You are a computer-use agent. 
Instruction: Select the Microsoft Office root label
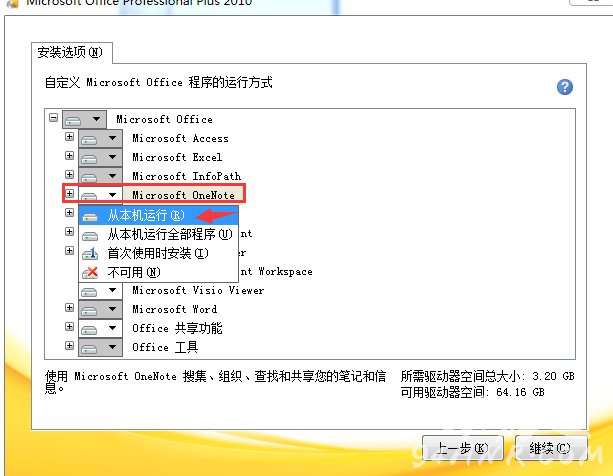(165, 119)
